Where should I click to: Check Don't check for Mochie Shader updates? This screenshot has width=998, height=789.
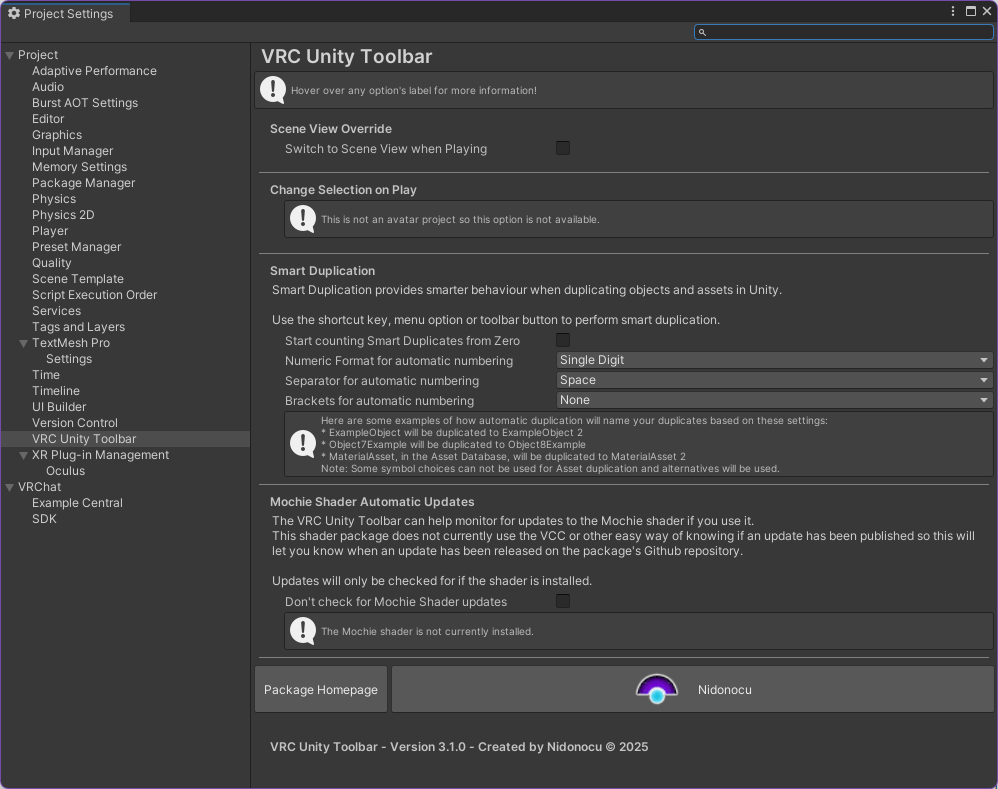pos(563,601)
